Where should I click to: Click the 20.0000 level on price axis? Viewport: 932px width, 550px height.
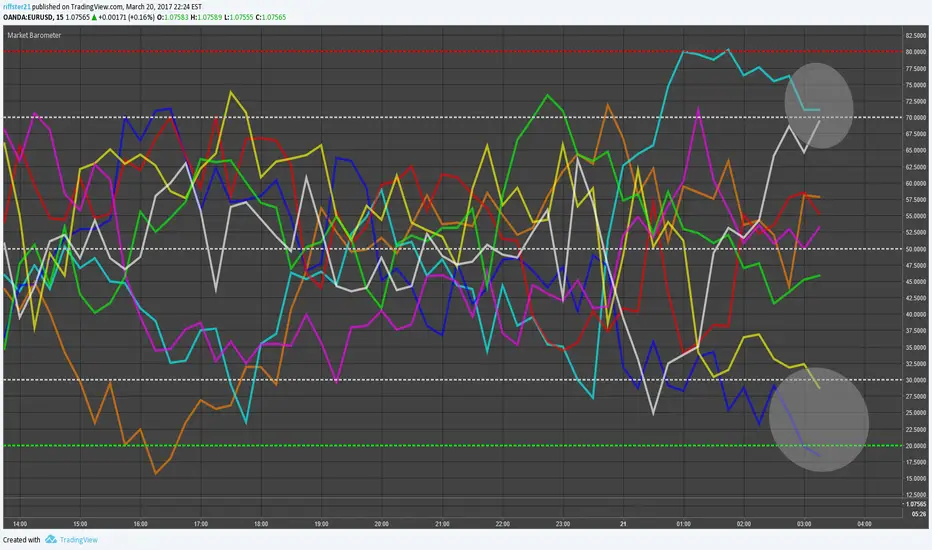coord(915,446)
